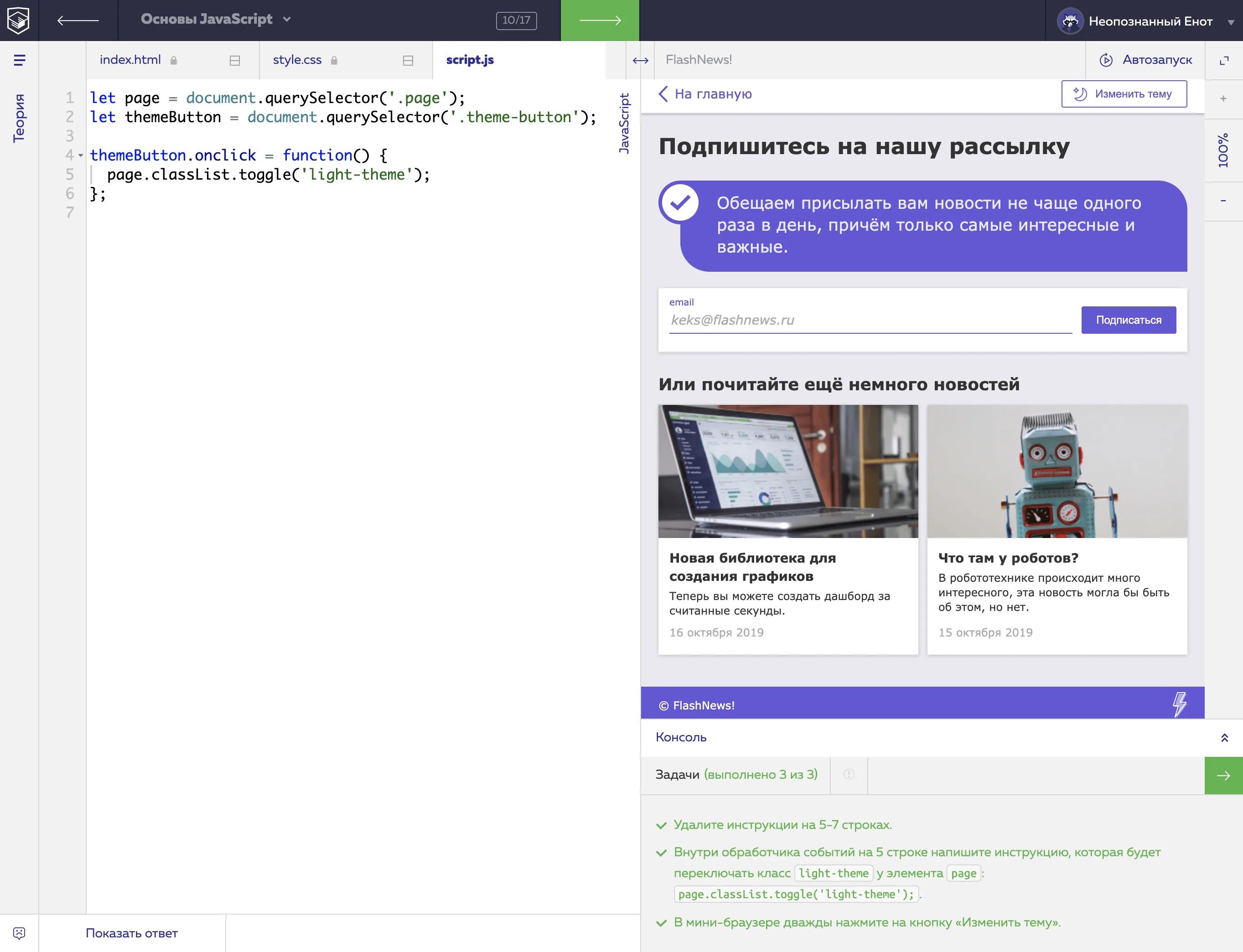Viewport: 1243px width, 952px height.
Task: Toggle Автозапуск autorun
Action: 1145,60
